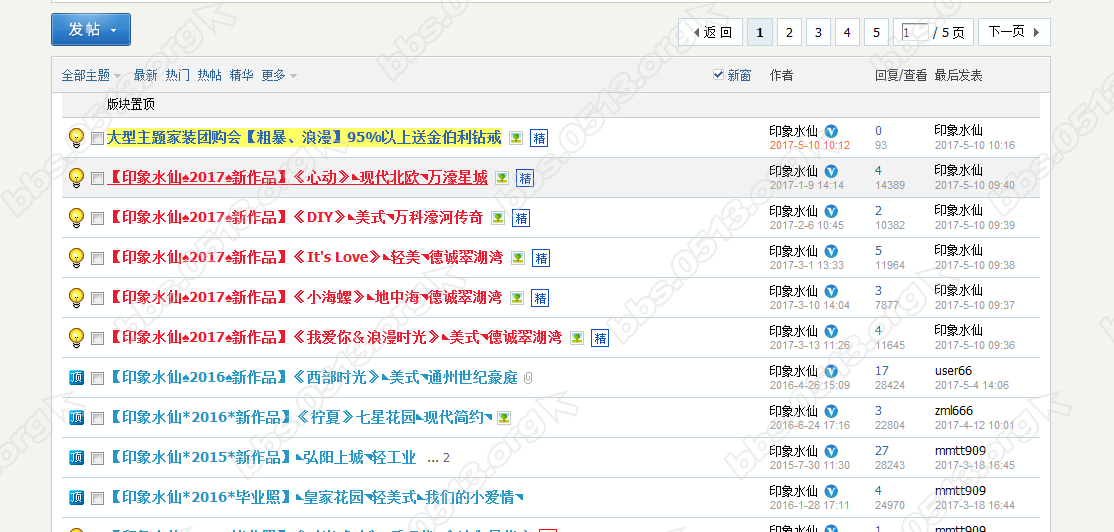Screen dimensions: 1114x532
Task: Click the lightbulb icon beside 《小海螺》 thread
Action: point(76,297)
